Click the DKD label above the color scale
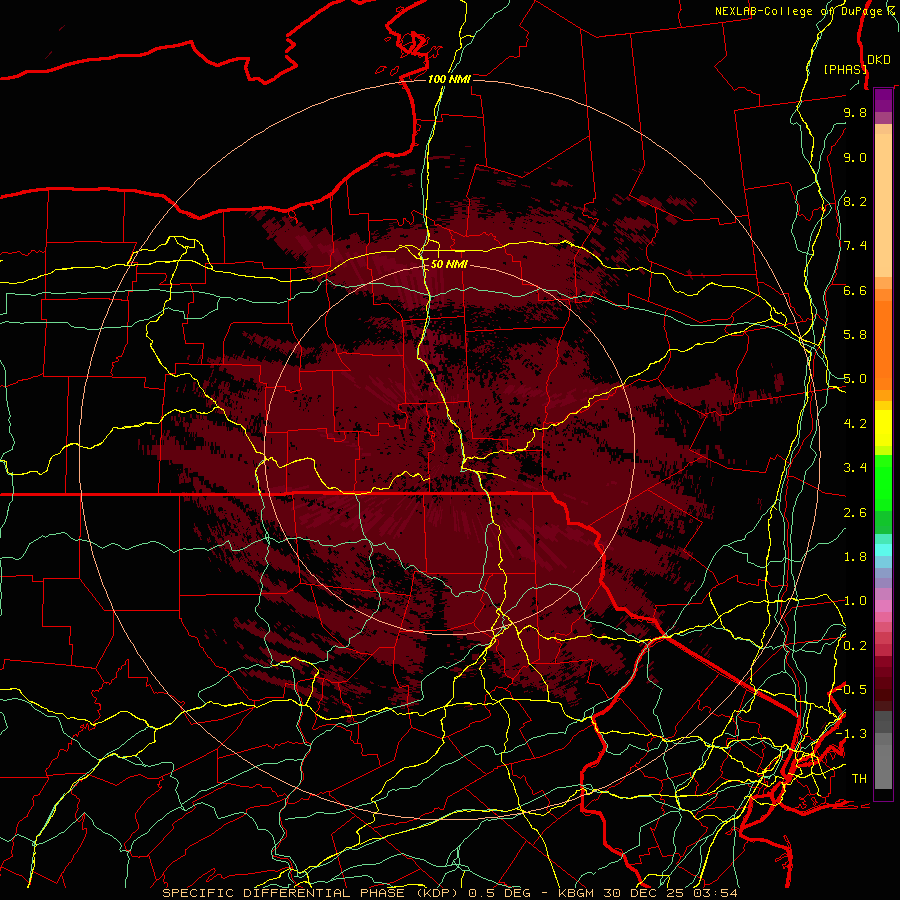Viewport: 900px width, 900px height. click(x=878, y=59)
